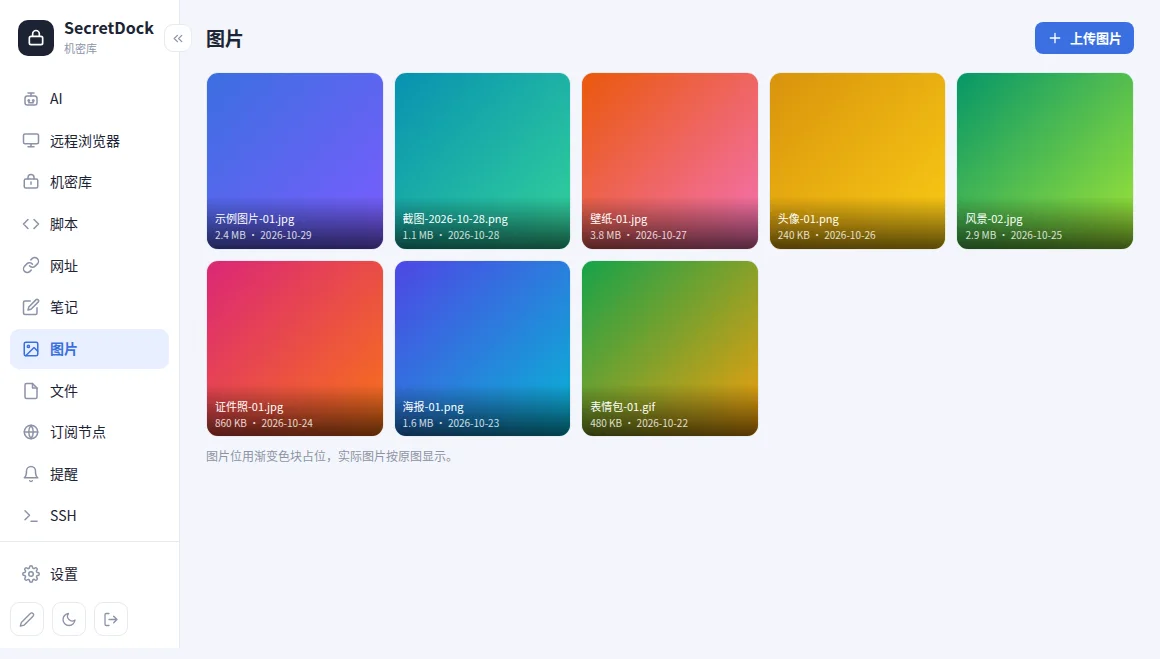The width and height of the screenshot is (1160, 659).
Task: Go to 笔记 notes pencil icon
Action: [30, 307]
